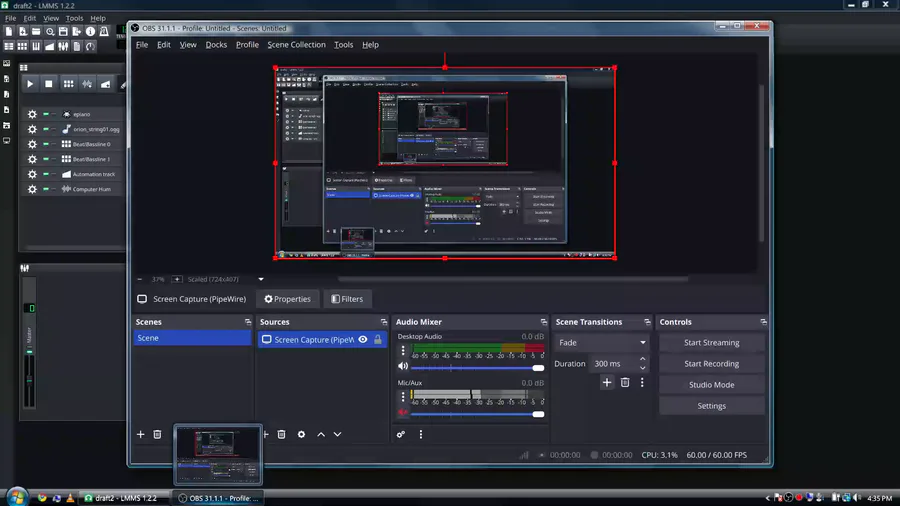Viewport: 900px width, 506px height.
Task: Click Start Streaming button
Action: tap(711, 342)
